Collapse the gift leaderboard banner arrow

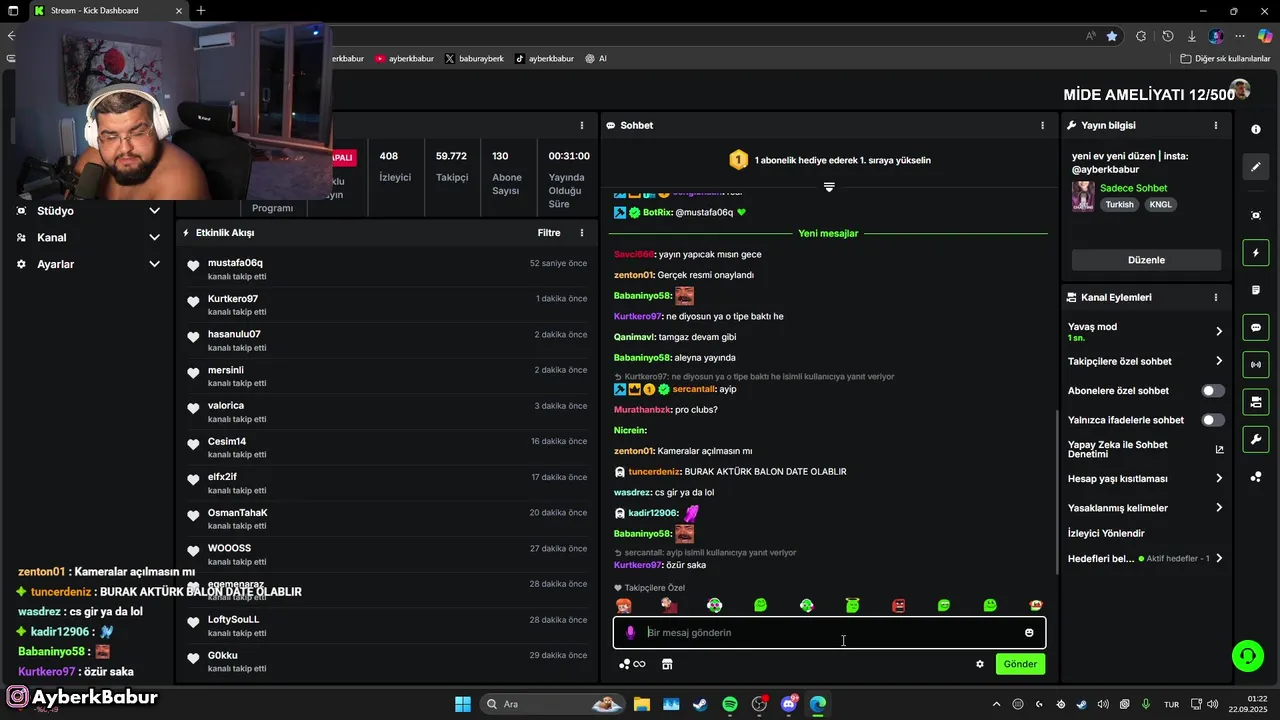tap(829, 187)
